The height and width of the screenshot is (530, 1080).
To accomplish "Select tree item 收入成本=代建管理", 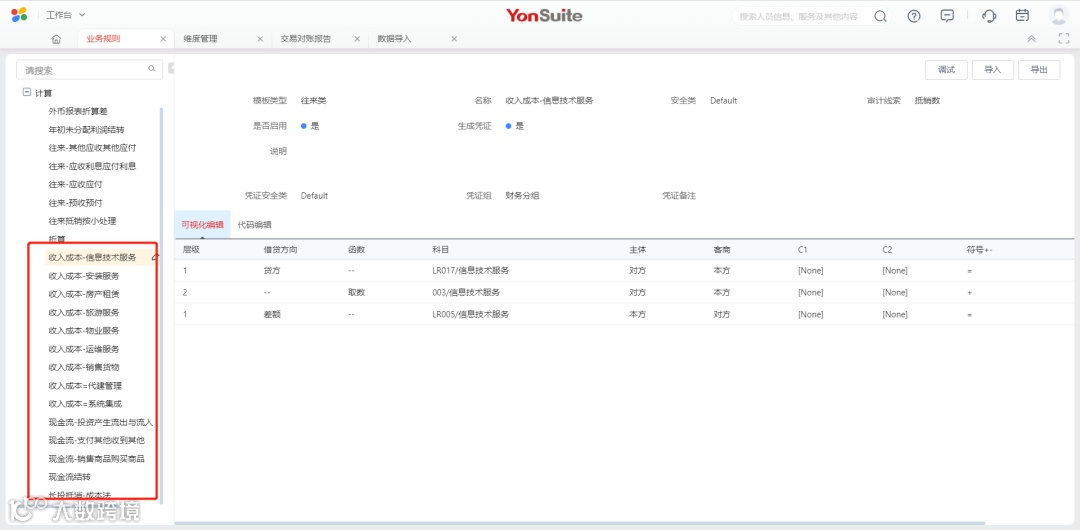I will pos(85,385).
